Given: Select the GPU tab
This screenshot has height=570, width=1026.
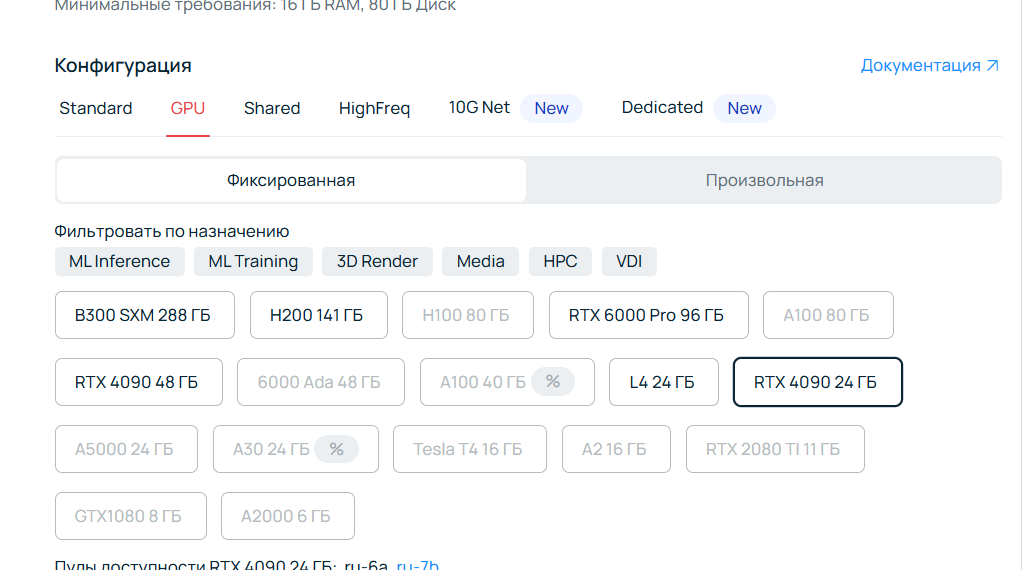Looking at the screenshot, I should [188, 108].
